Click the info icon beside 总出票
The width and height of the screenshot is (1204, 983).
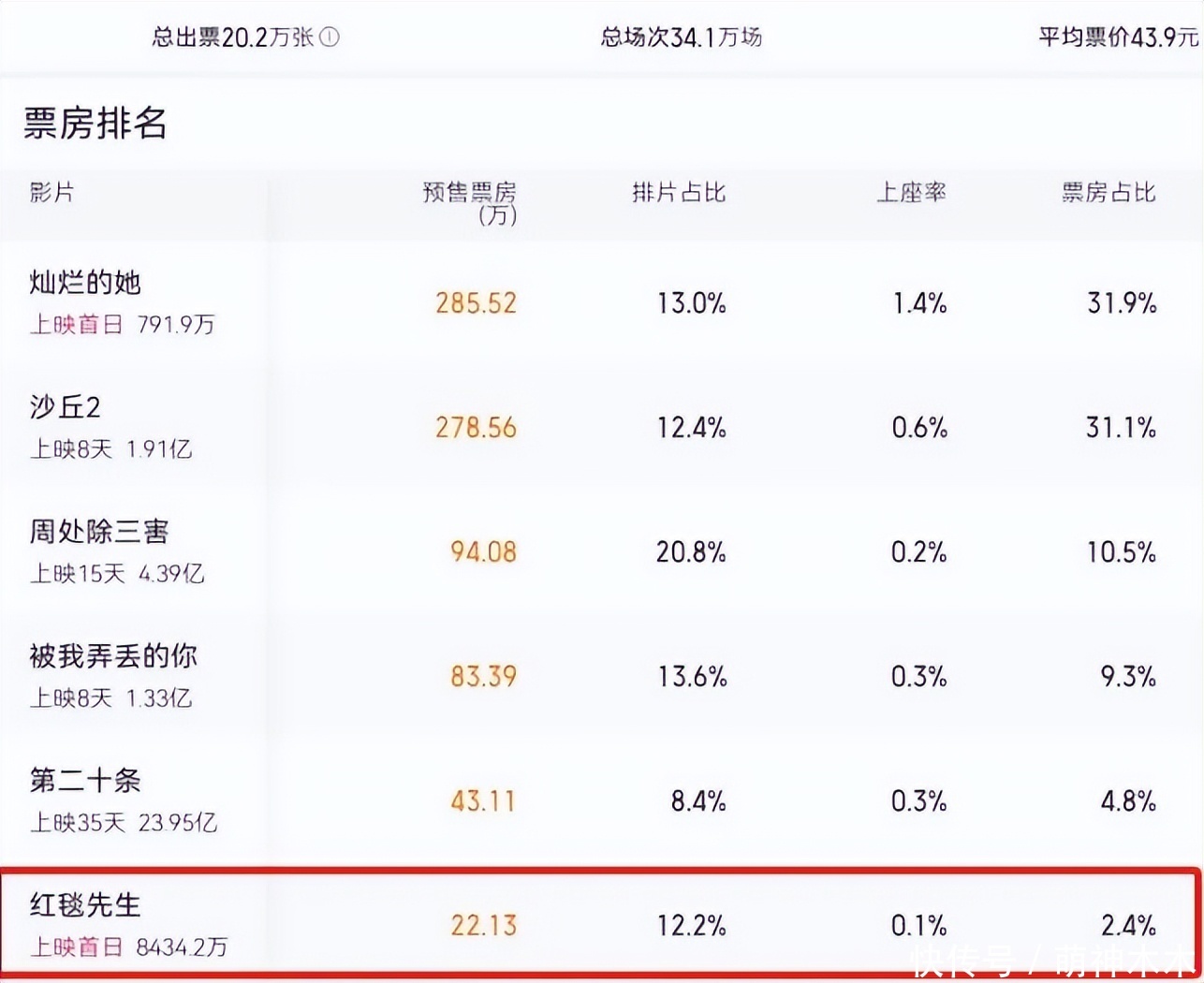pyautogui.click(x=330, y=37)
